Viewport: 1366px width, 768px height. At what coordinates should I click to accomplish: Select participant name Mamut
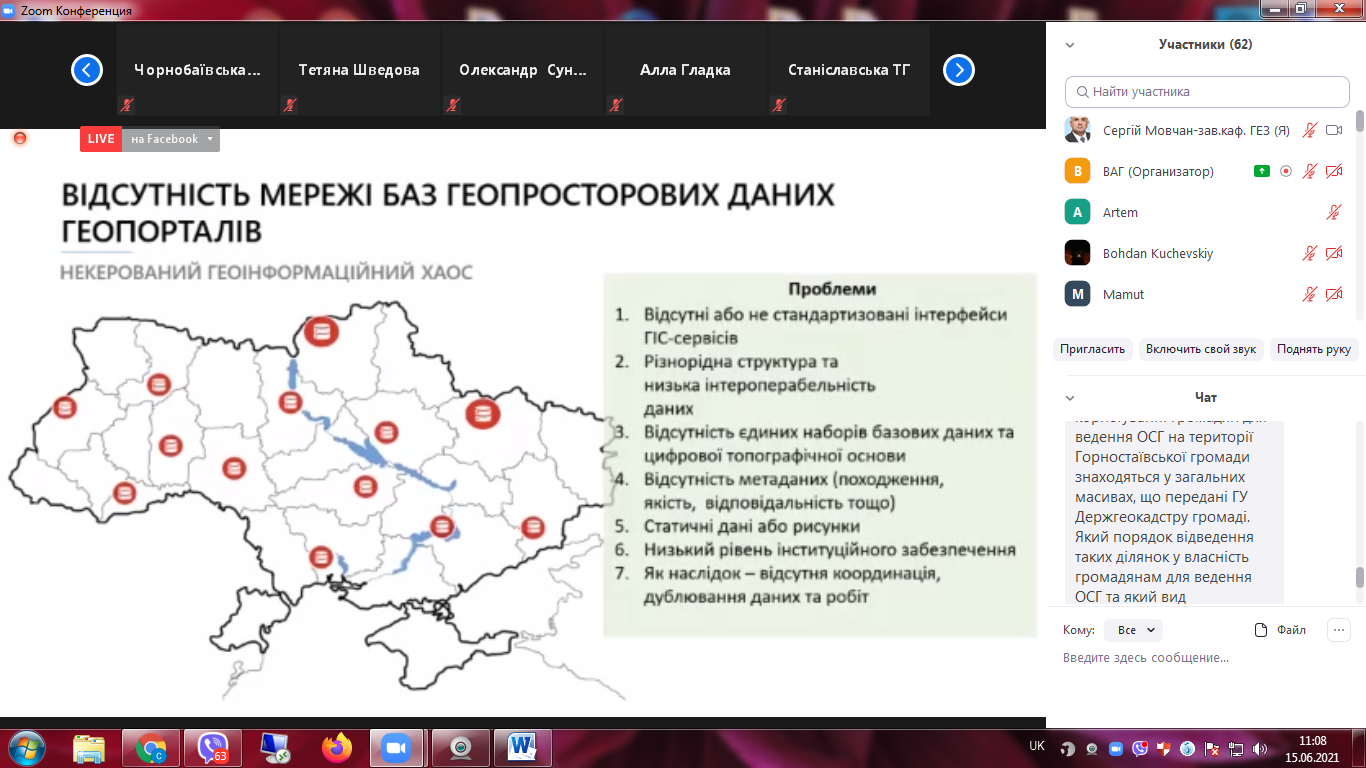click(1123, 294)
